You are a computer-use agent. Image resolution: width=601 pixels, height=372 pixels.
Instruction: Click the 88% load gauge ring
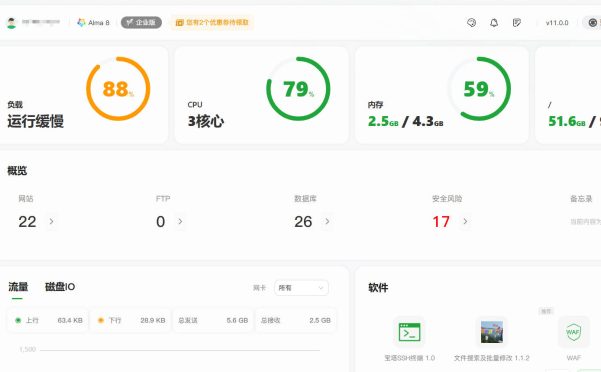pyautogui.click(x=118, y=89)
